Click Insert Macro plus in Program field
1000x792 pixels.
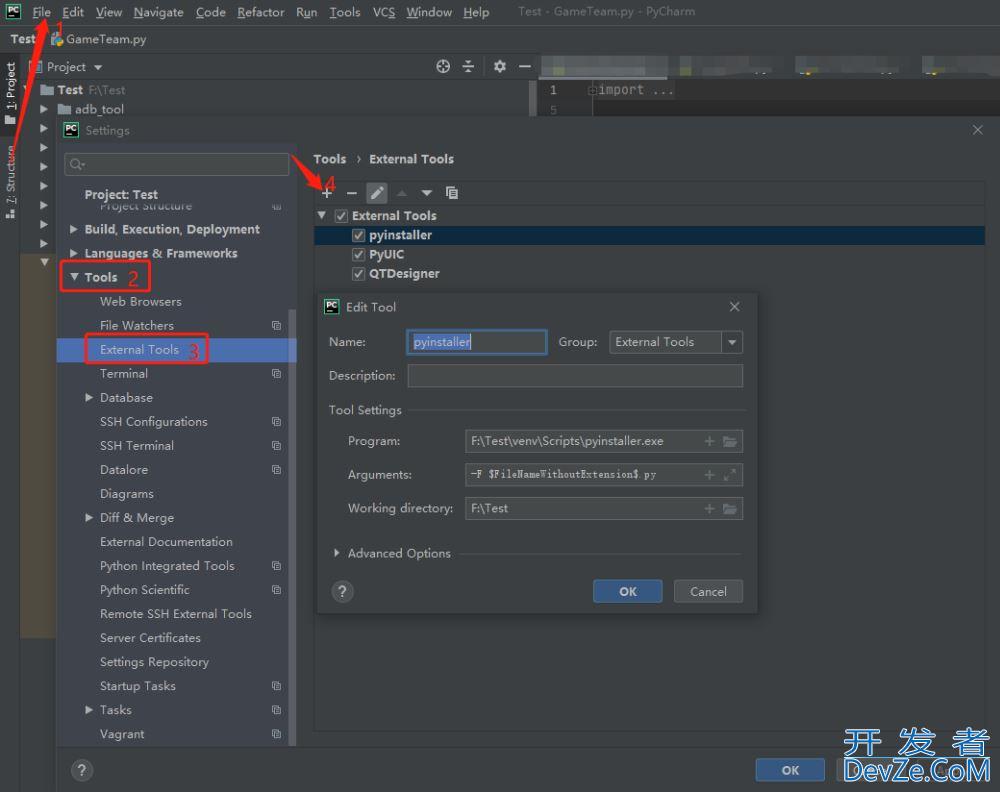(709, 441)
